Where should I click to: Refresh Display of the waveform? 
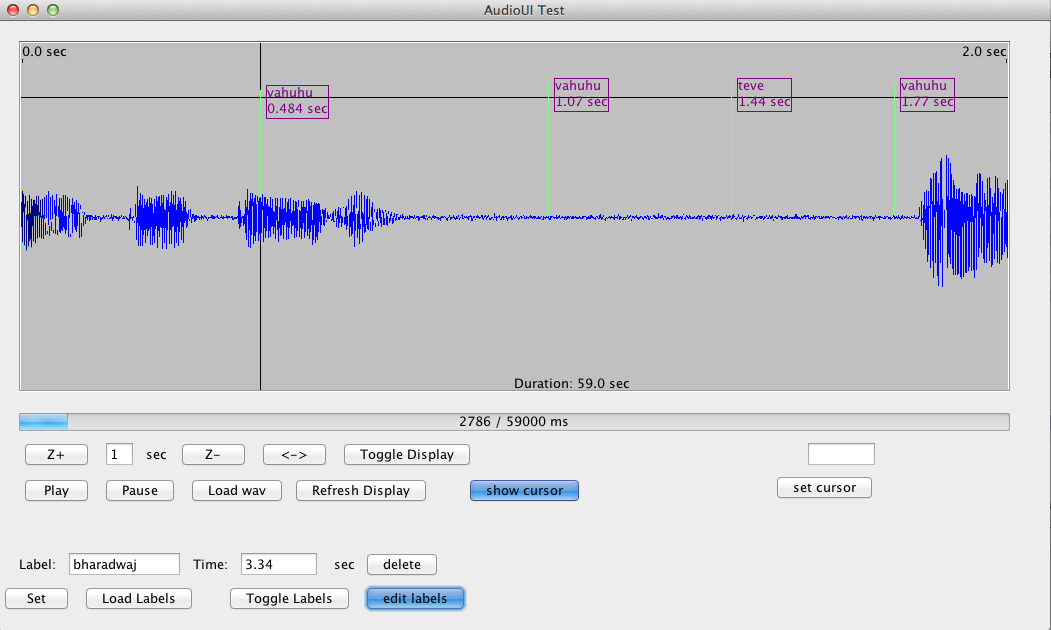pos(361,491)
